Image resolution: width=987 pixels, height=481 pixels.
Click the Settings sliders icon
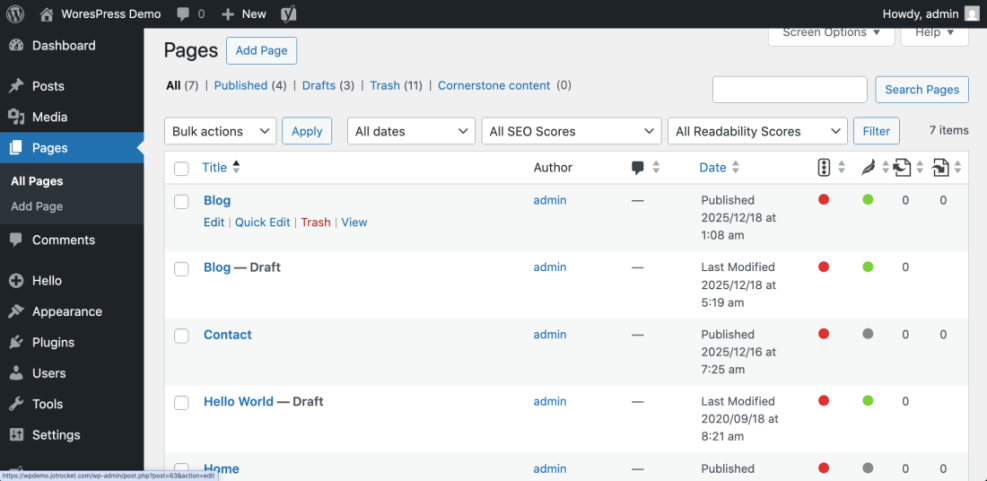point(16,435)
